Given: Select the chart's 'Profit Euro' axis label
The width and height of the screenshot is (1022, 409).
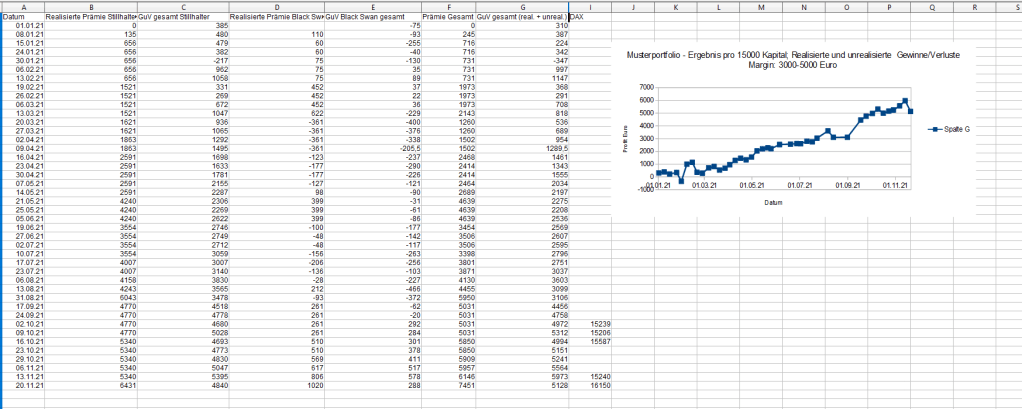Looking at the screenshot, I should [x=625, y=142].
